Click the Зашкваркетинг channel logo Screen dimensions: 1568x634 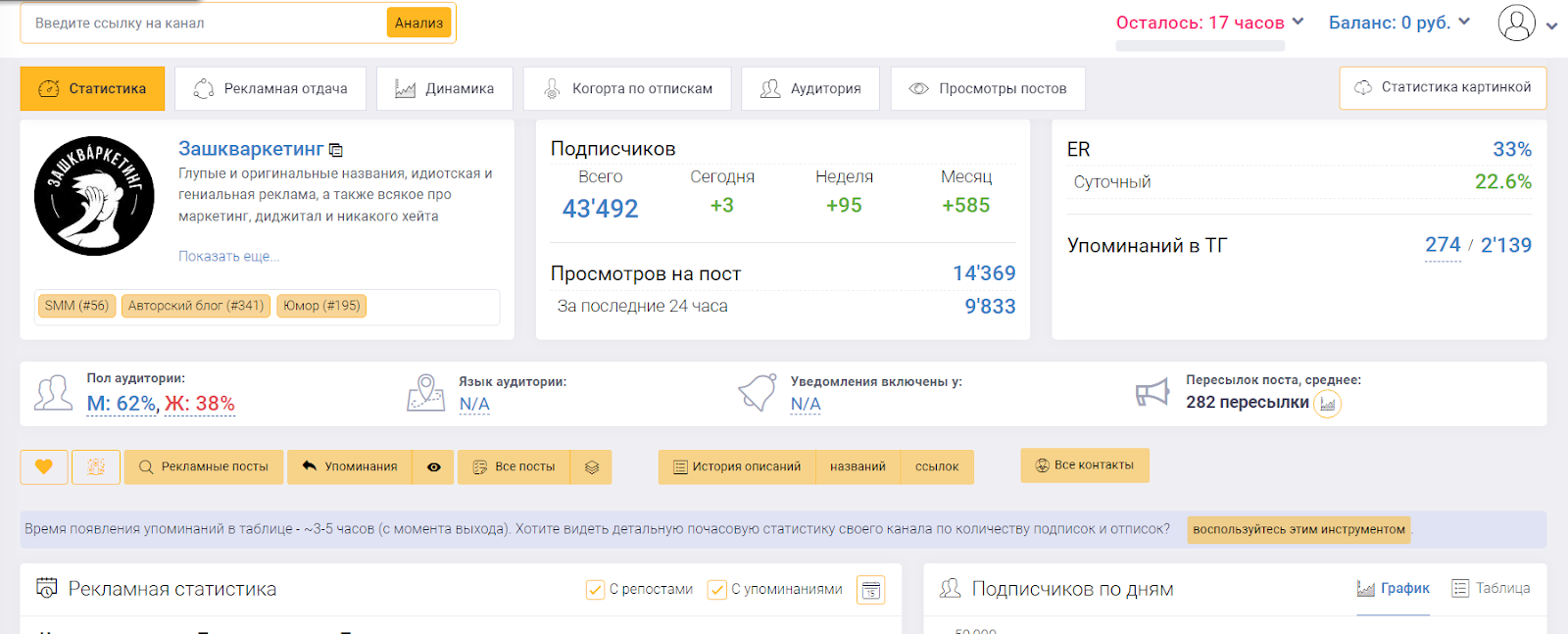click(94, 196)
